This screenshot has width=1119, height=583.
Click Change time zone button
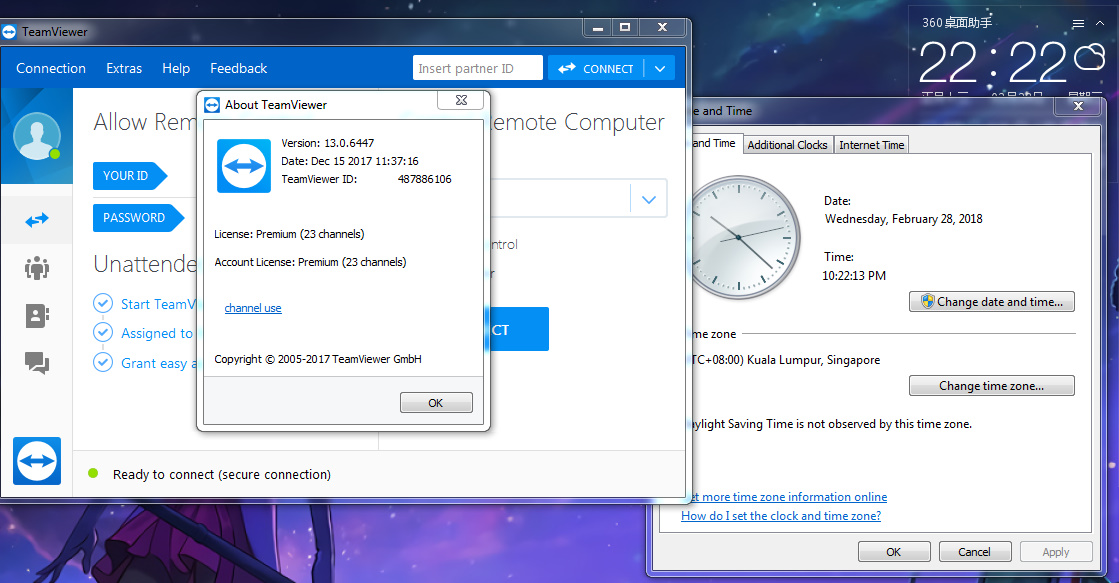coord(991,385)
